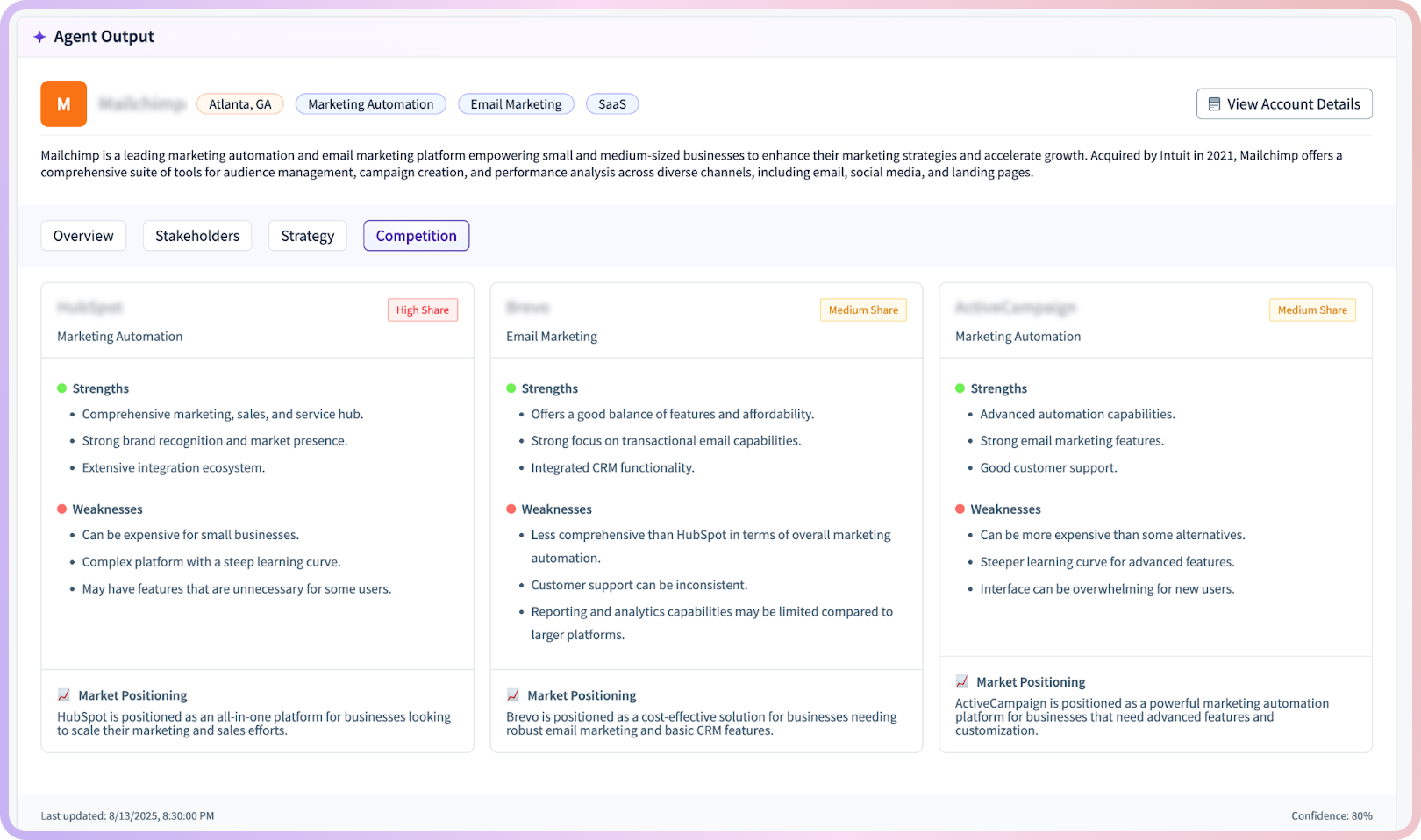
Task: Click 'Good customer support.' bullet
Action: tap(1048, 468)
